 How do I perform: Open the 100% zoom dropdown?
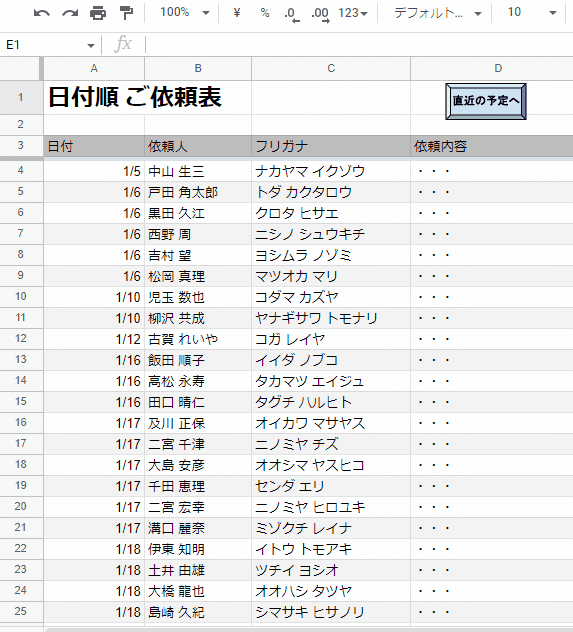[185, 12]
